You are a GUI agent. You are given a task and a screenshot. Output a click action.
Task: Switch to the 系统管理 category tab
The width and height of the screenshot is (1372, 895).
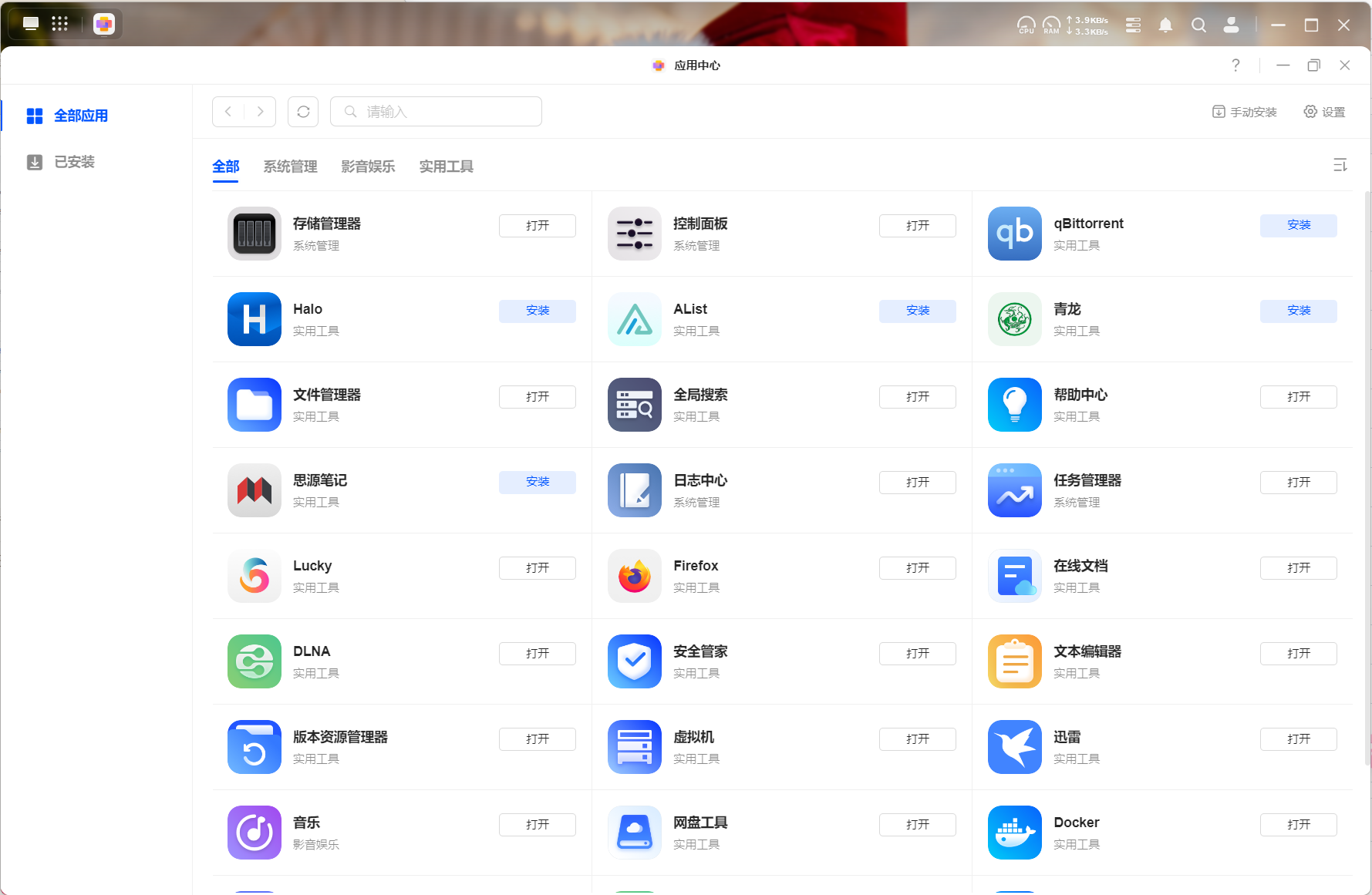290,167
